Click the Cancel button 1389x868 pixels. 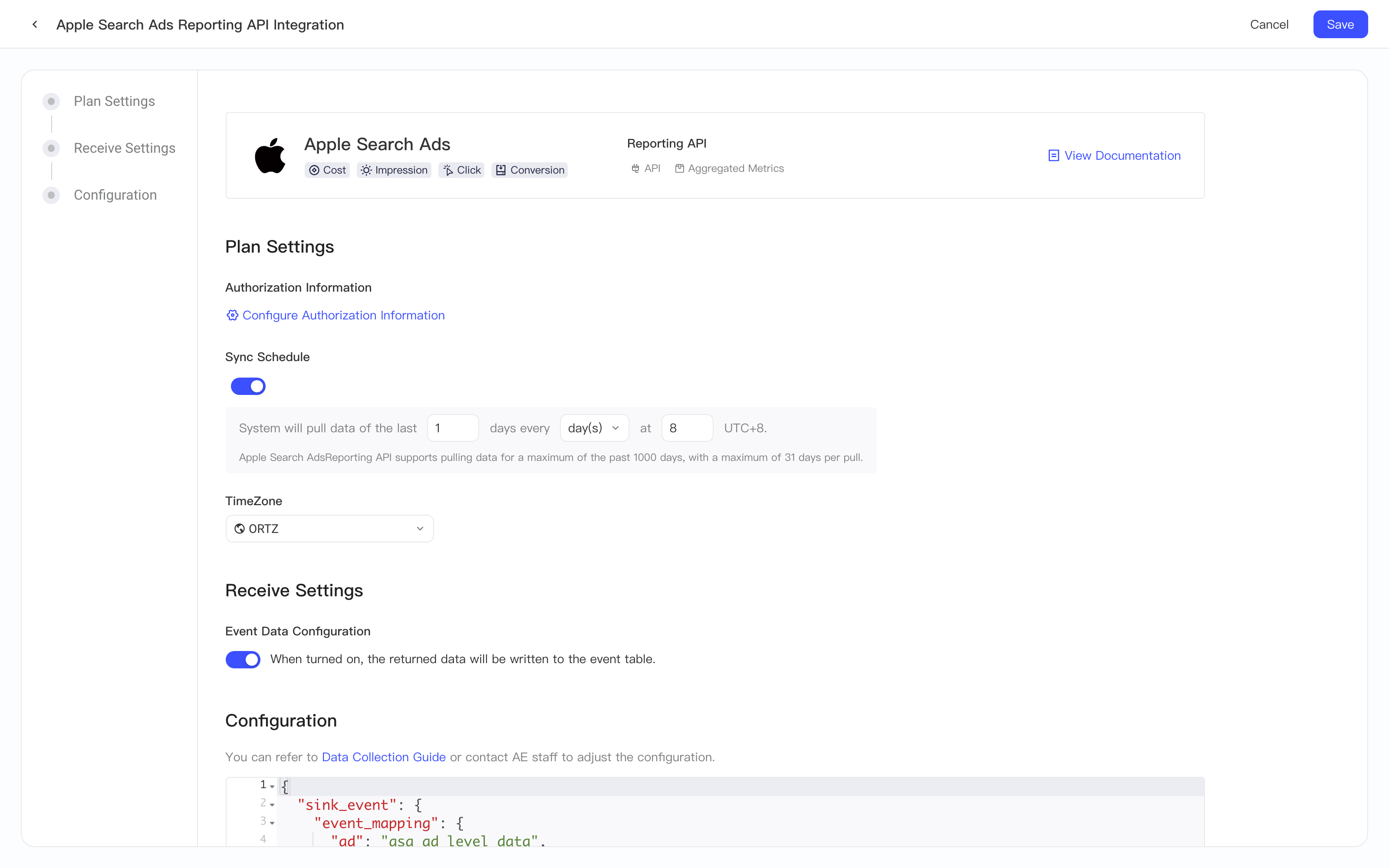coord(1269,24)
